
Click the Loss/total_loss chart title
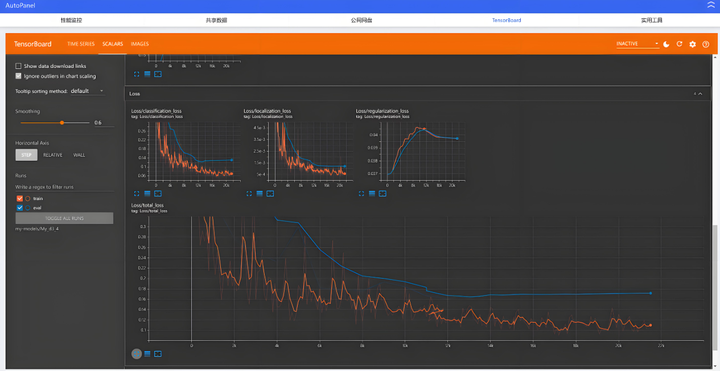147,205
